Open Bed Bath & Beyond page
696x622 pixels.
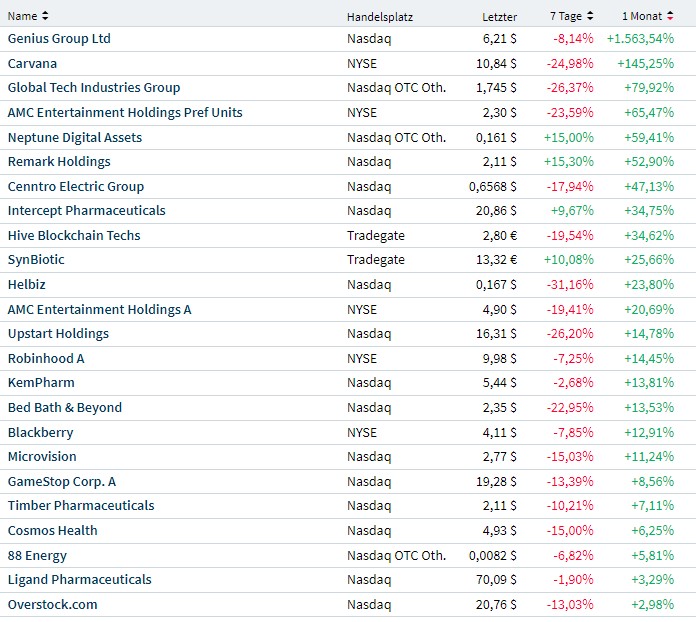[x=65, y=408]
